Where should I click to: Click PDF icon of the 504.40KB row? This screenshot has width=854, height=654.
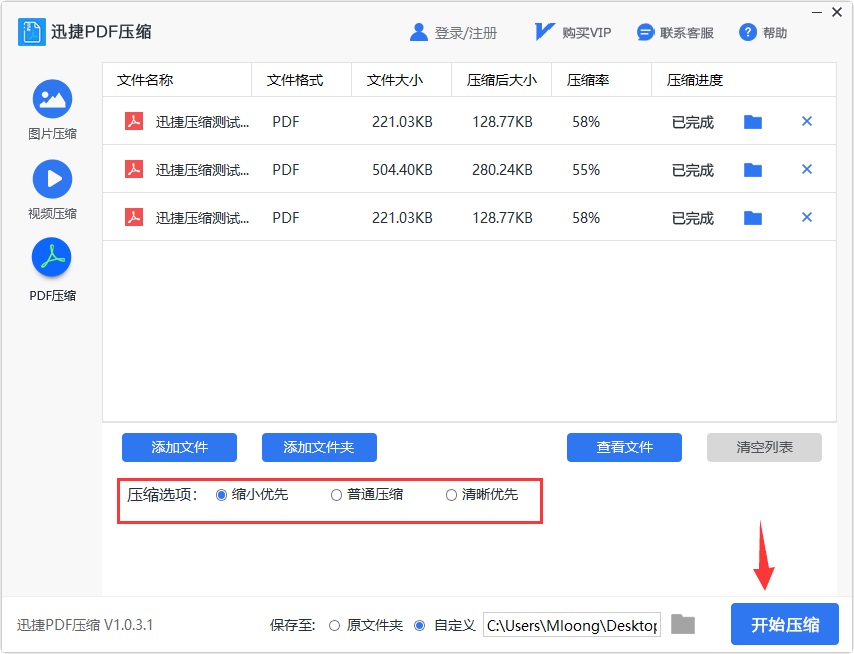coord(134,169)
